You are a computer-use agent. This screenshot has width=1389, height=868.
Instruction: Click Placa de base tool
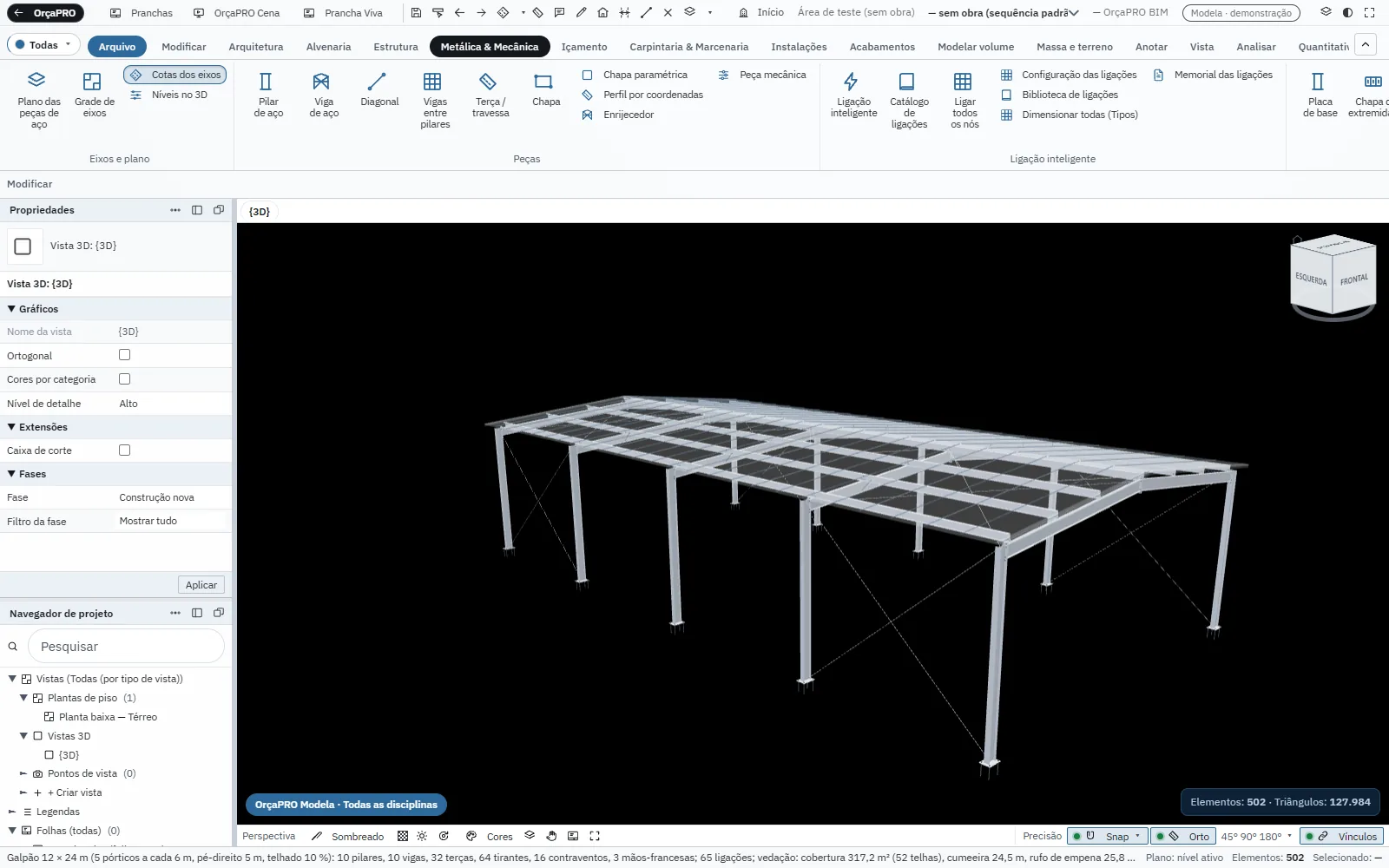pyautogui.click(x=1320, y=95)
